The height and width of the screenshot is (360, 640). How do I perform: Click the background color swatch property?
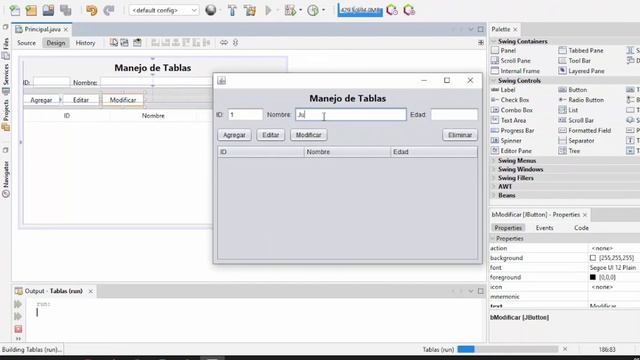(x=593, y=258)
